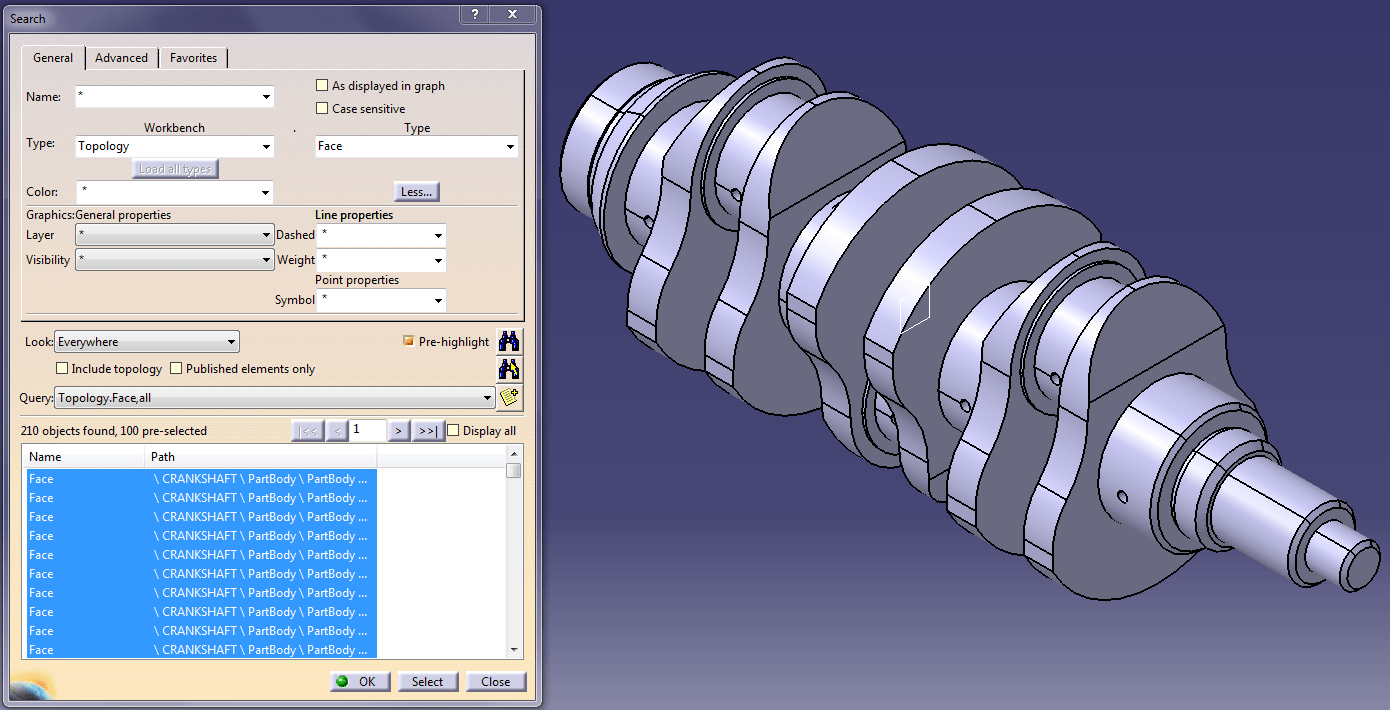Go to next results page
1390x710 pixels.
(398, 431)
